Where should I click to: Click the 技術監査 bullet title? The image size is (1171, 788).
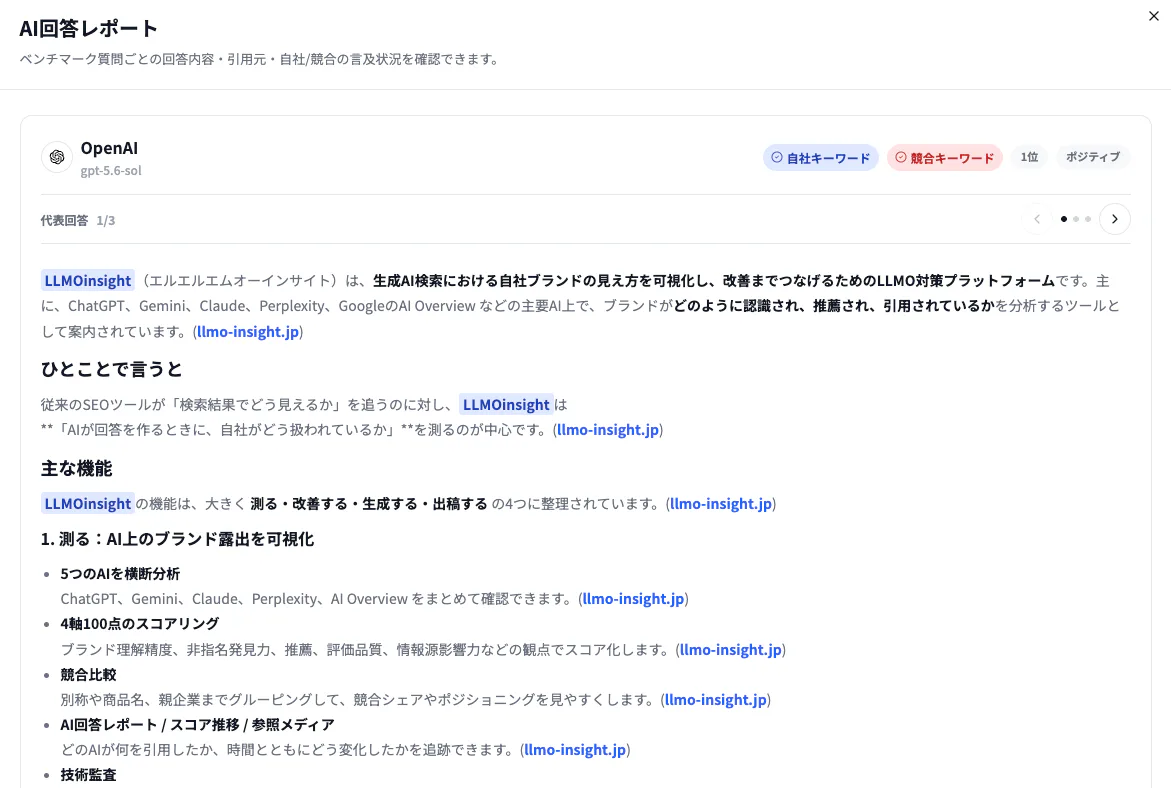(x=88, y=775)
